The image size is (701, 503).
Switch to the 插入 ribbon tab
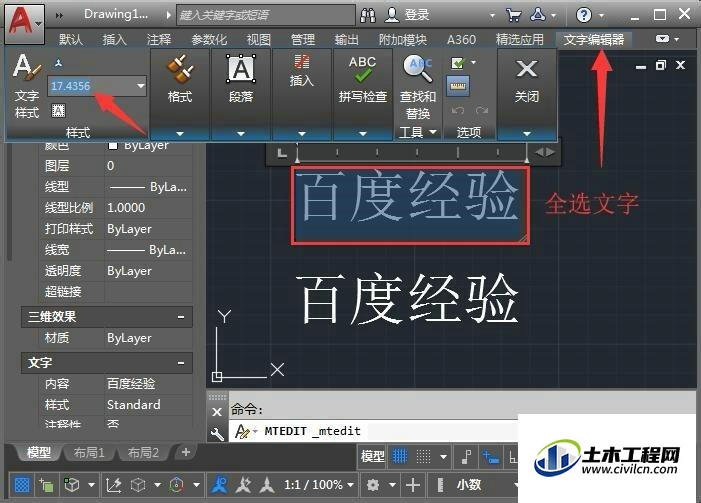114,40
